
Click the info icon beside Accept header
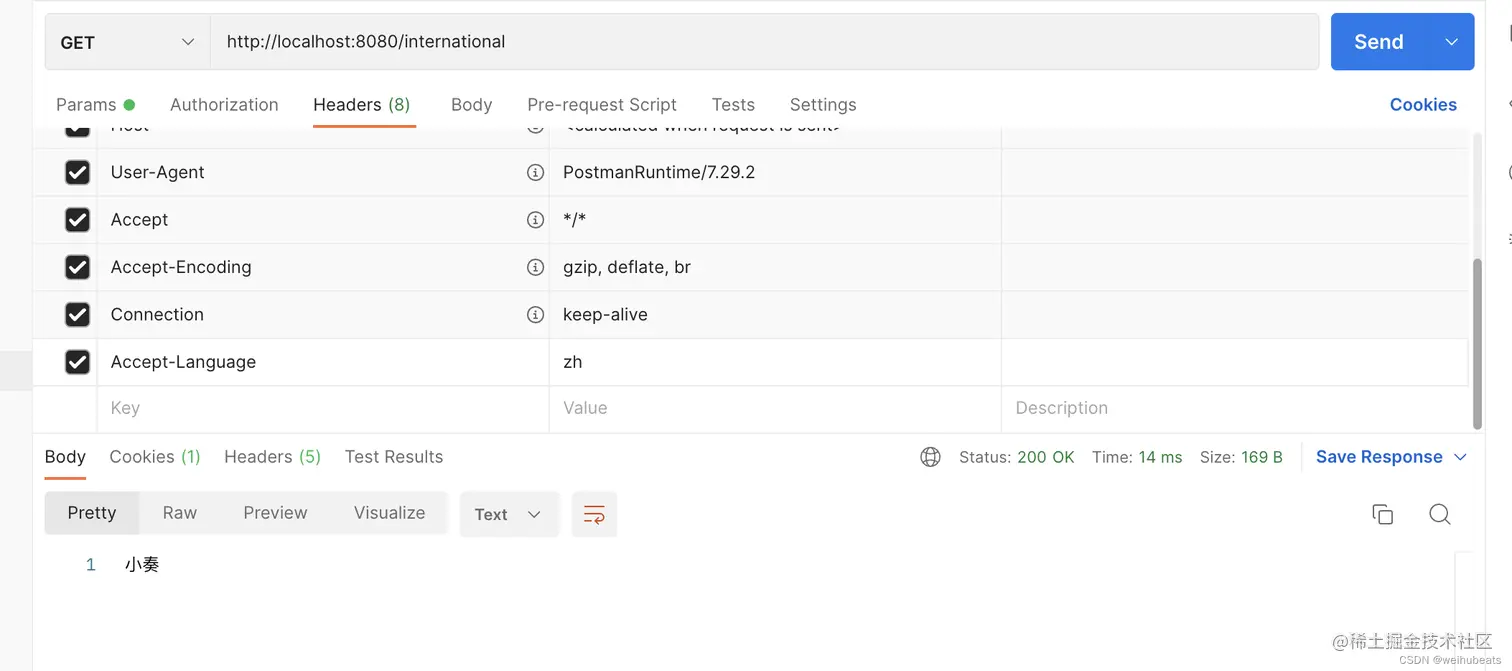coord(535,219)
